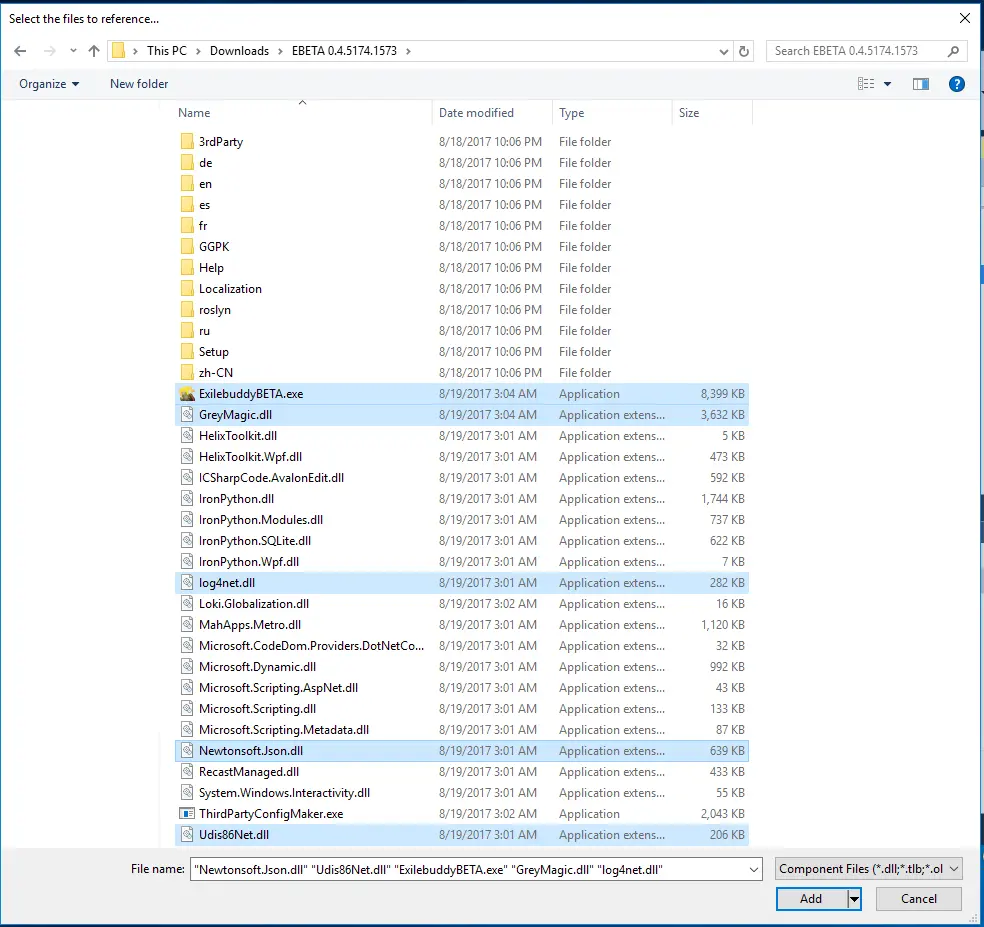Click the File name input field
984x927 pixels.
468,869
